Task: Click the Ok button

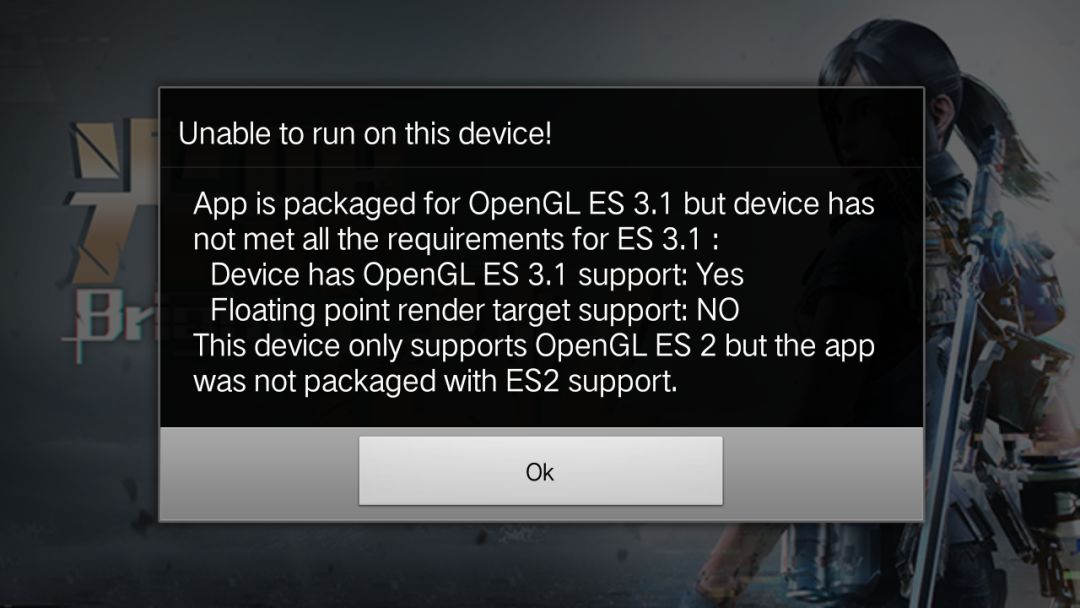Action: 540,471
